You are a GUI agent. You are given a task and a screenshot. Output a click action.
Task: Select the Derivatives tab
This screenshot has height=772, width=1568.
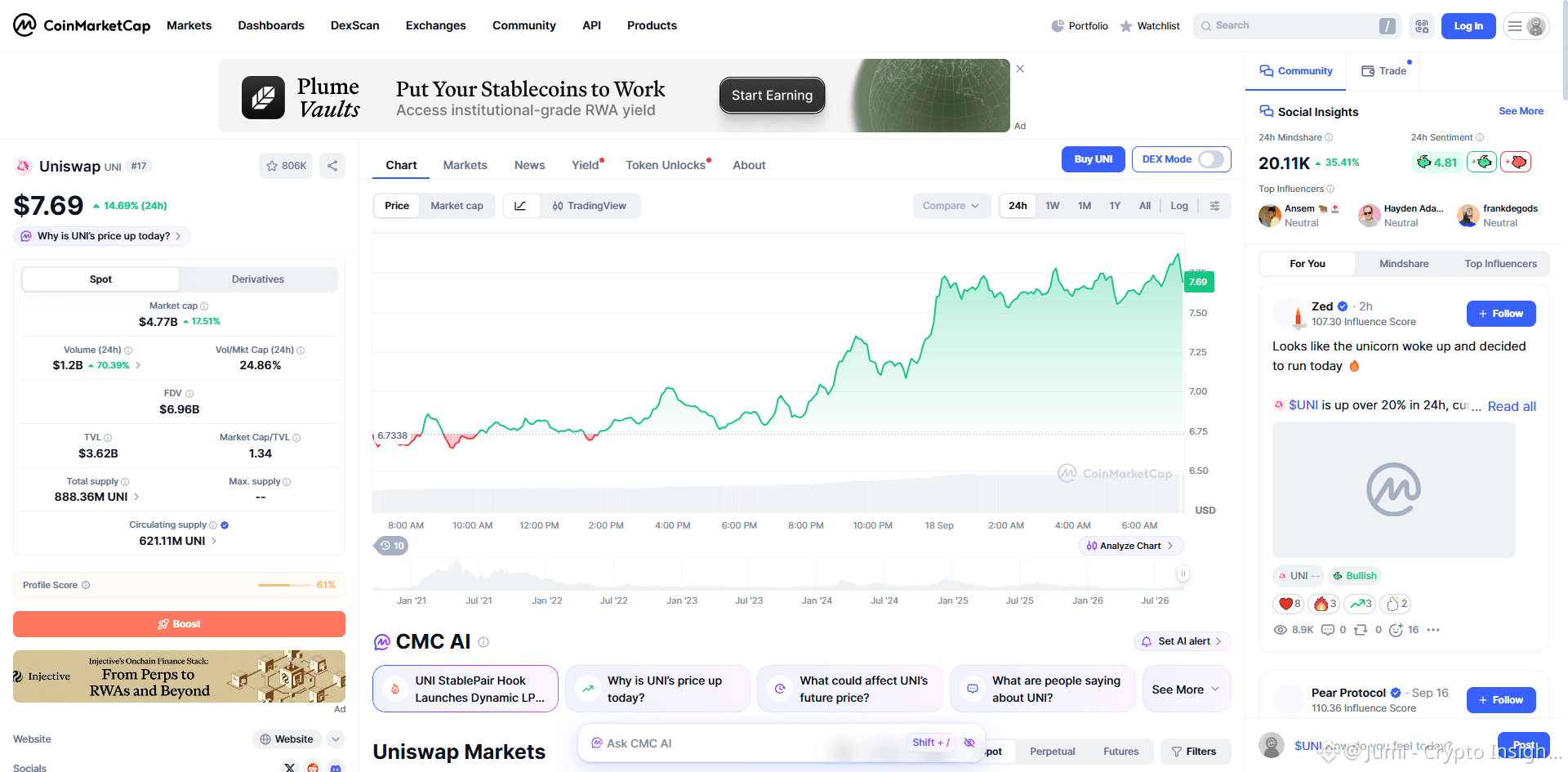point(258,279)
